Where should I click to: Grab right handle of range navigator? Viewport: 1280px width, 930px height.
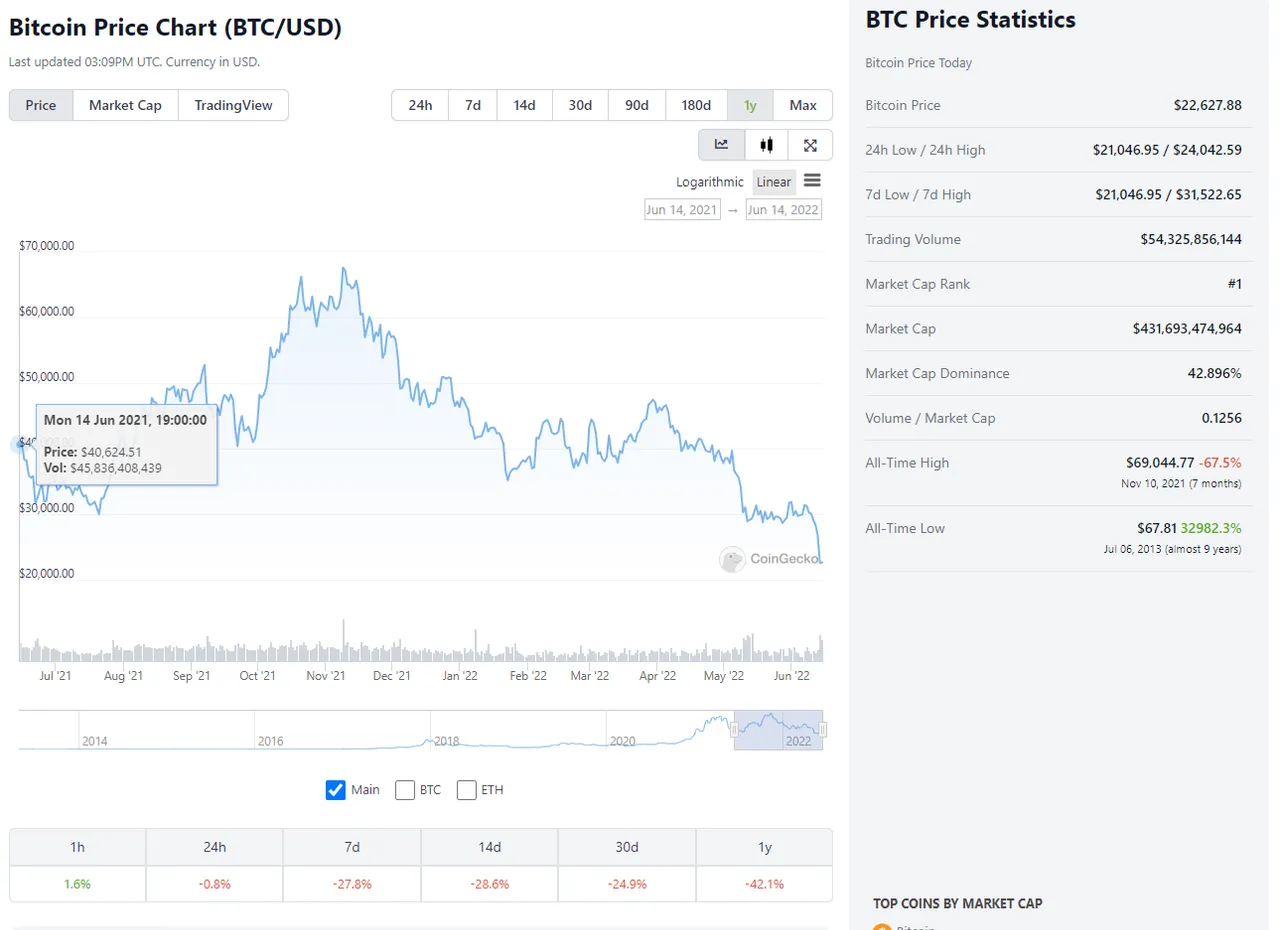click(x=822, y=731)
